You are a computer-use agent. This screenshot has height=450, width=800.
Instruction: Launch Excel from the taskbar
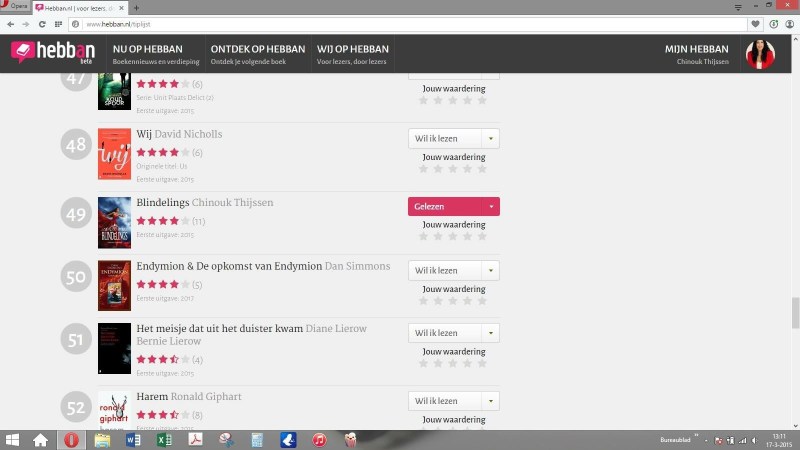[x=164, y=439]
